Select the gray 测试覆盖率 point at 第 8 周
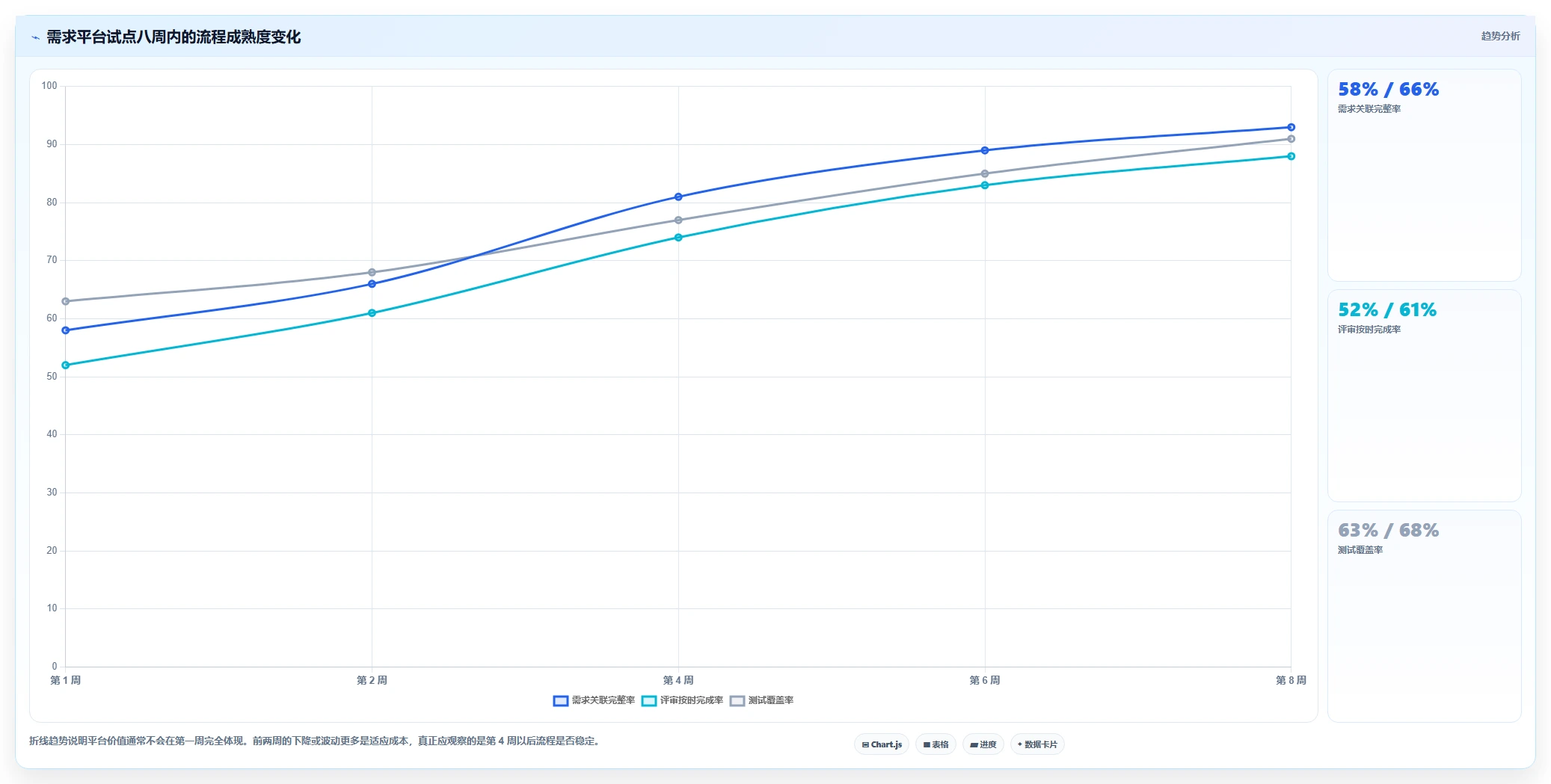The image size is (1551, 784). [x=1292, y=139]
